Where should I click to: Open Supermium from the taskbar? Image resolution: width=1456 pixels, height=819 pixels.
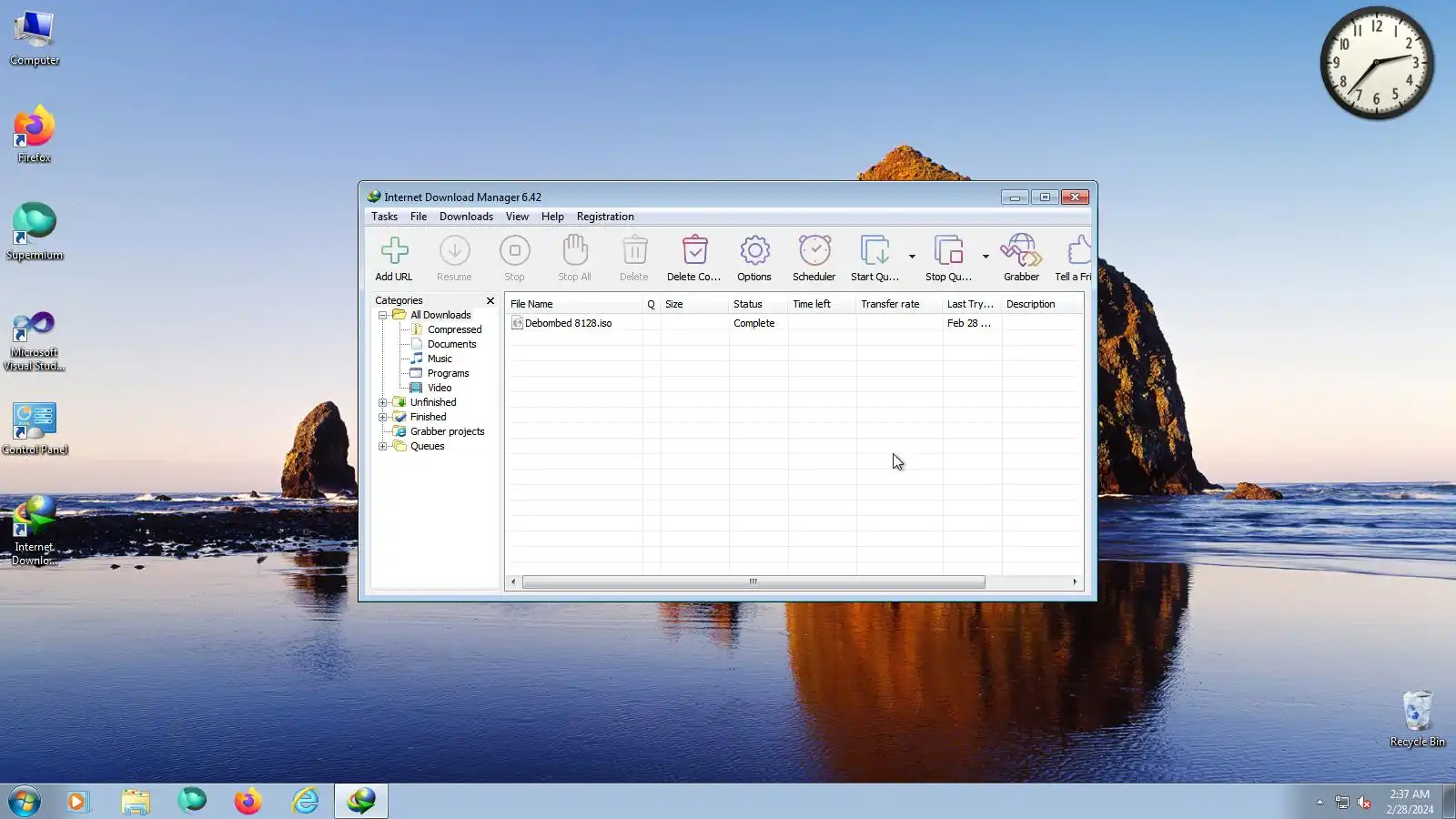(191, 801)
